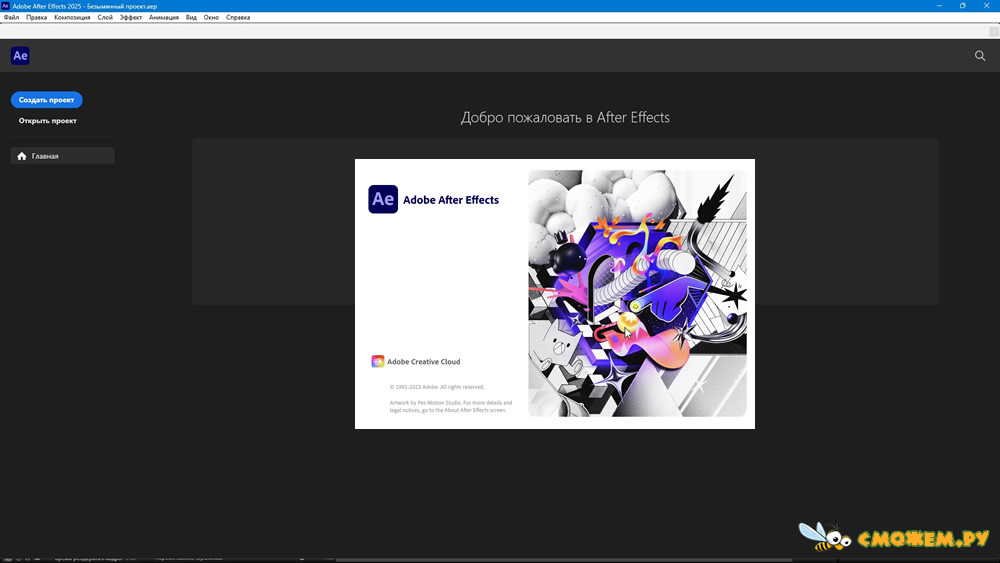The image size is (1000, 563).
Task: Click the Добро пожаловать в After Effects heading
Action: 565,117
